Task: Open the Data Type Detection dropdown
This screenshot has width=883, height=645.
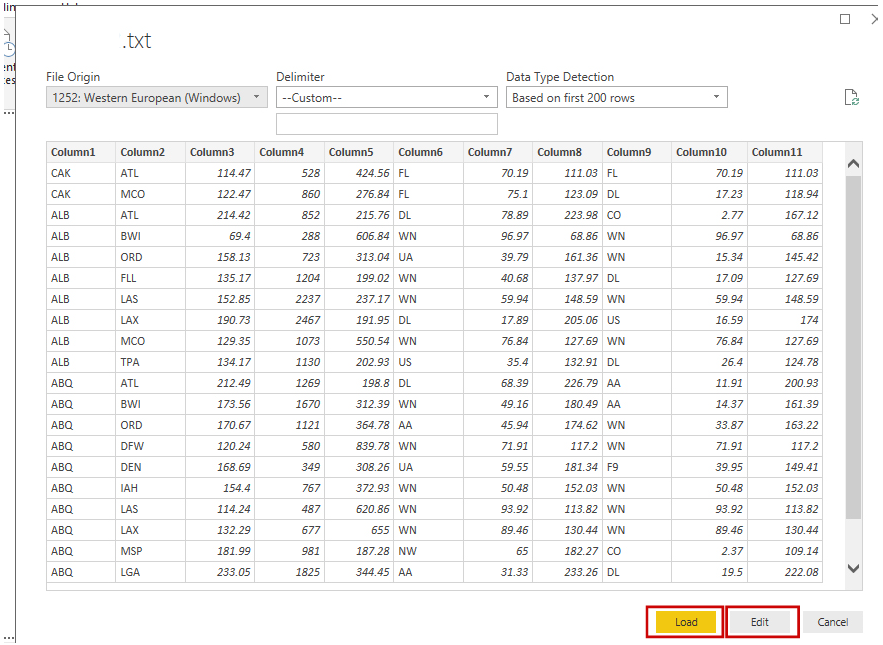Action: point(617,97)
